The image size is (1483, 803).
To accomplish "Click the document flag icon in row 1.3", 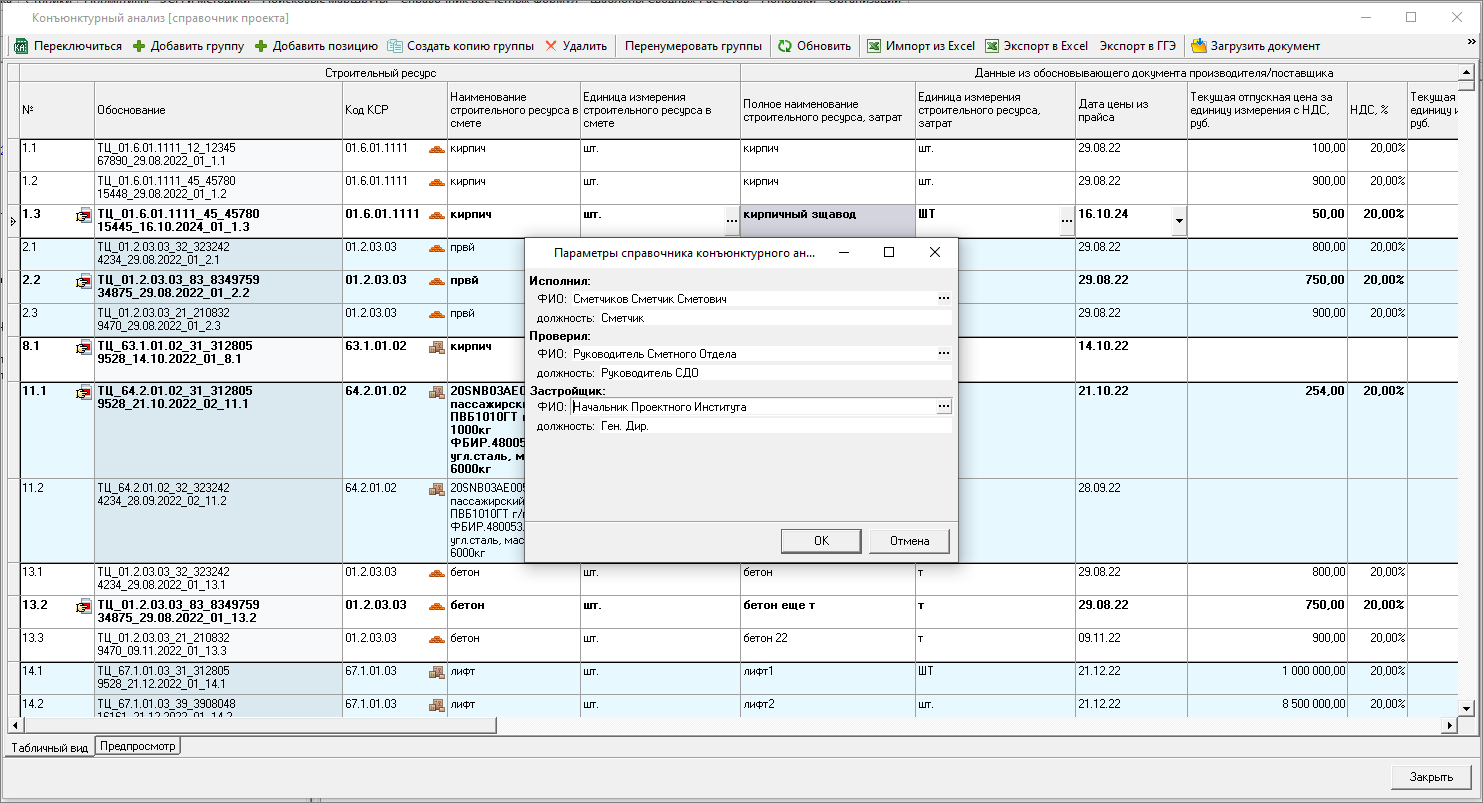I will click(x=83, y=215).
